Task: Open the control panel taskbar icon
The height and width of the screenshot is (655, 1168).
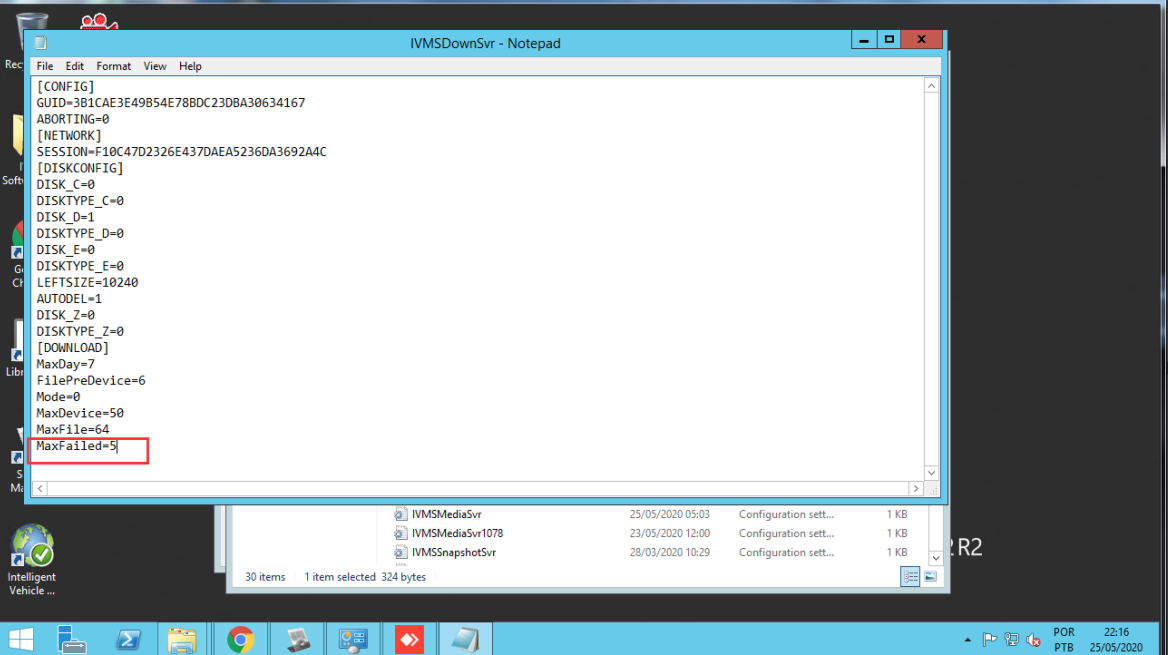Action: pos(353,639)
